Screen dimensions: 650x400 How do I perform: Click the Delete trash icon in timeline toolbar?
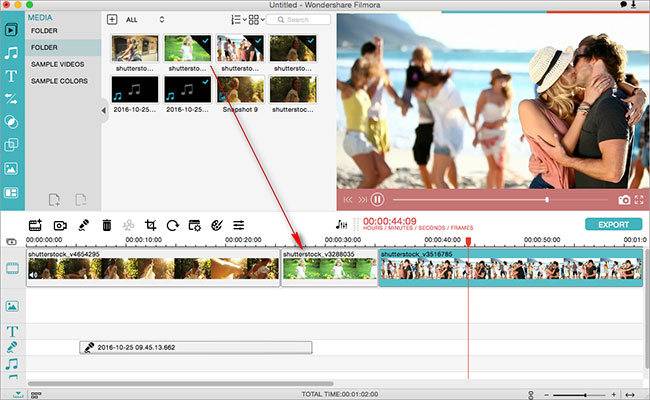point(107,226)
